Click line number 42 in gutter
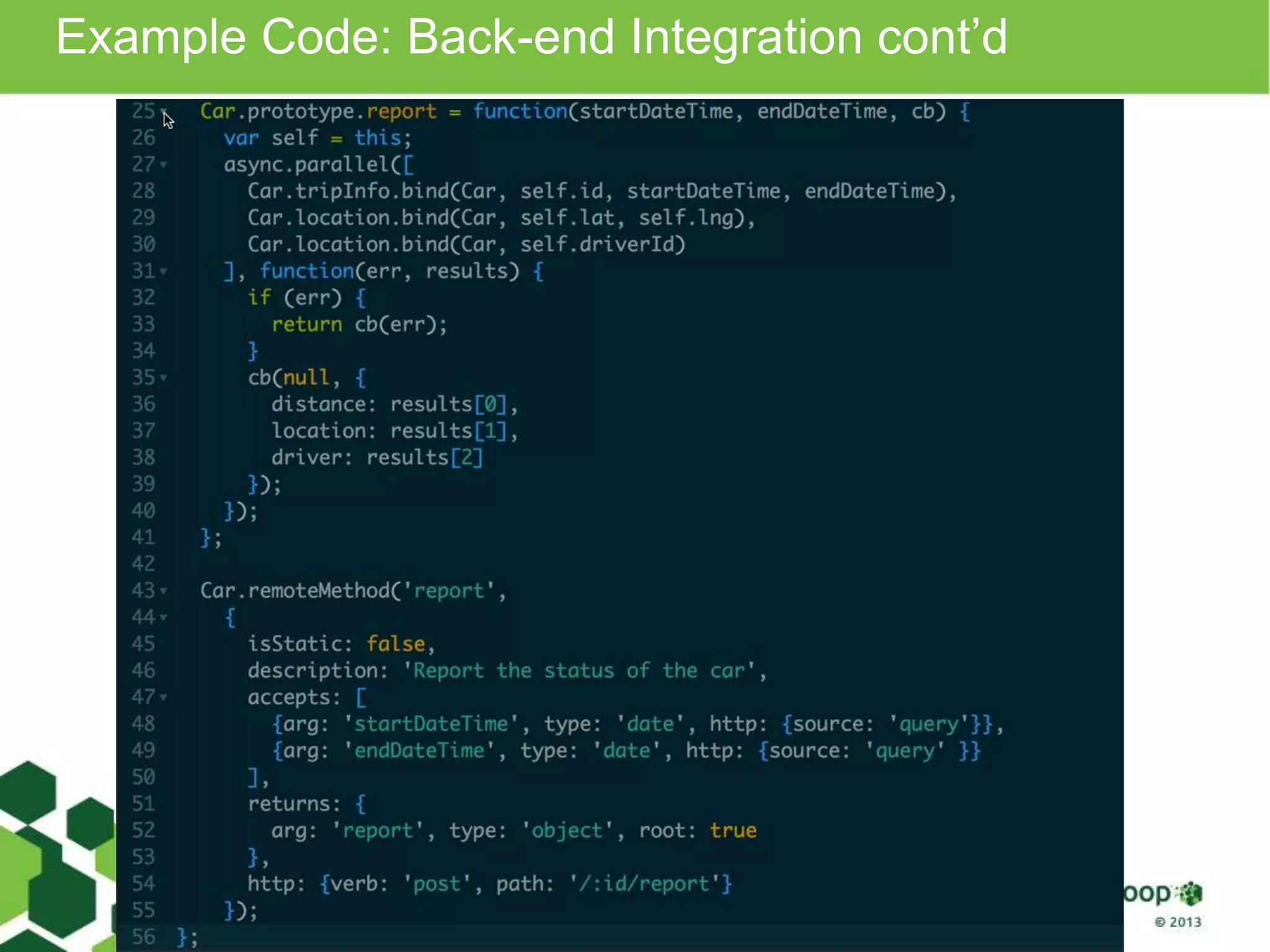Image resolution: width=1270 pixels, height=952 pixels. 143,564
